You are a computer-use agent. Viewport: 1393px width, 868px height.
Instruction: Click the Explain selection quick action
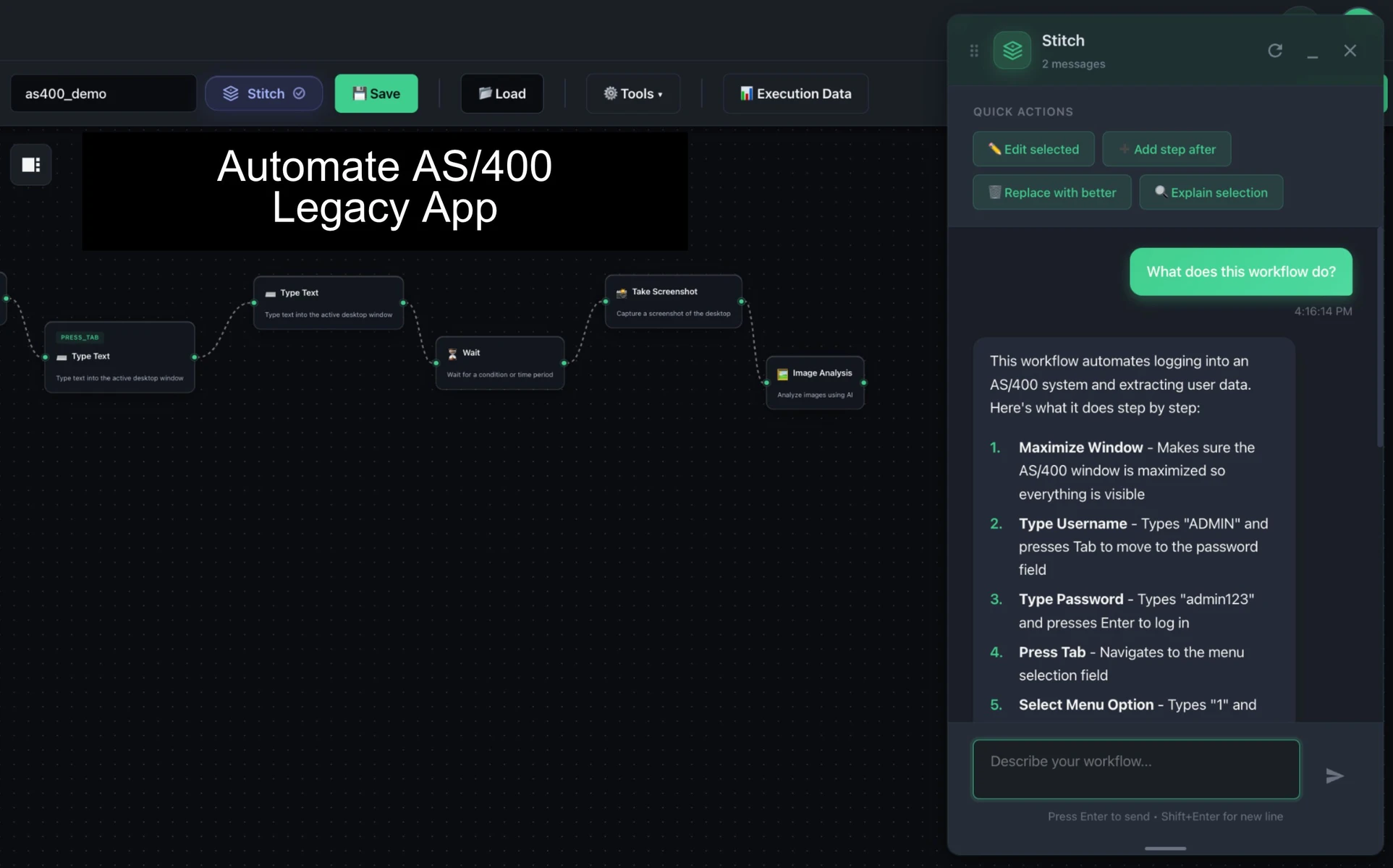coord(1211,192)
